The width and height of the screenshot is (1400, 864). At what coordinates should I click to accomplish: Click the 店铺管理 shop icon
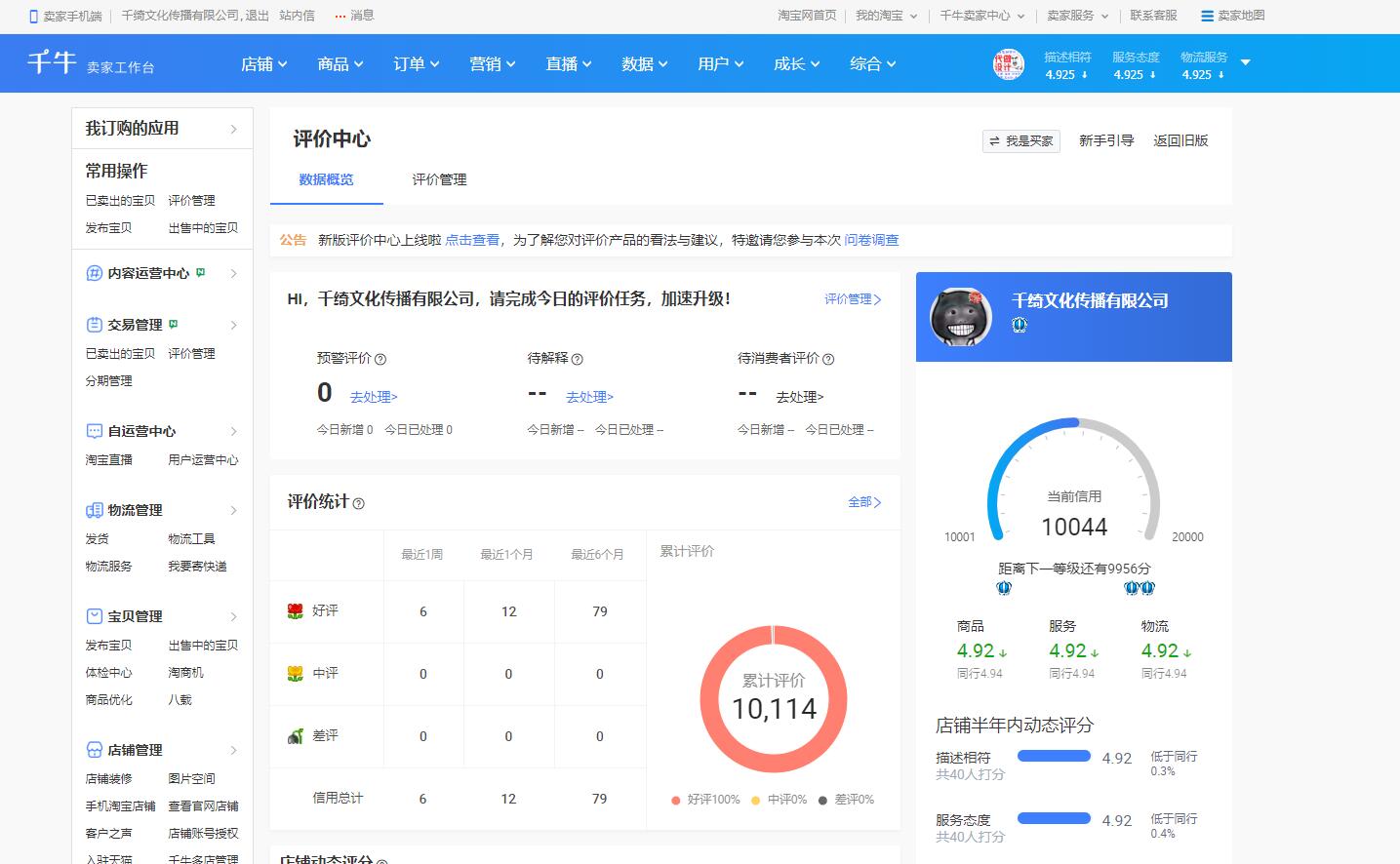[x=95, y=750]
